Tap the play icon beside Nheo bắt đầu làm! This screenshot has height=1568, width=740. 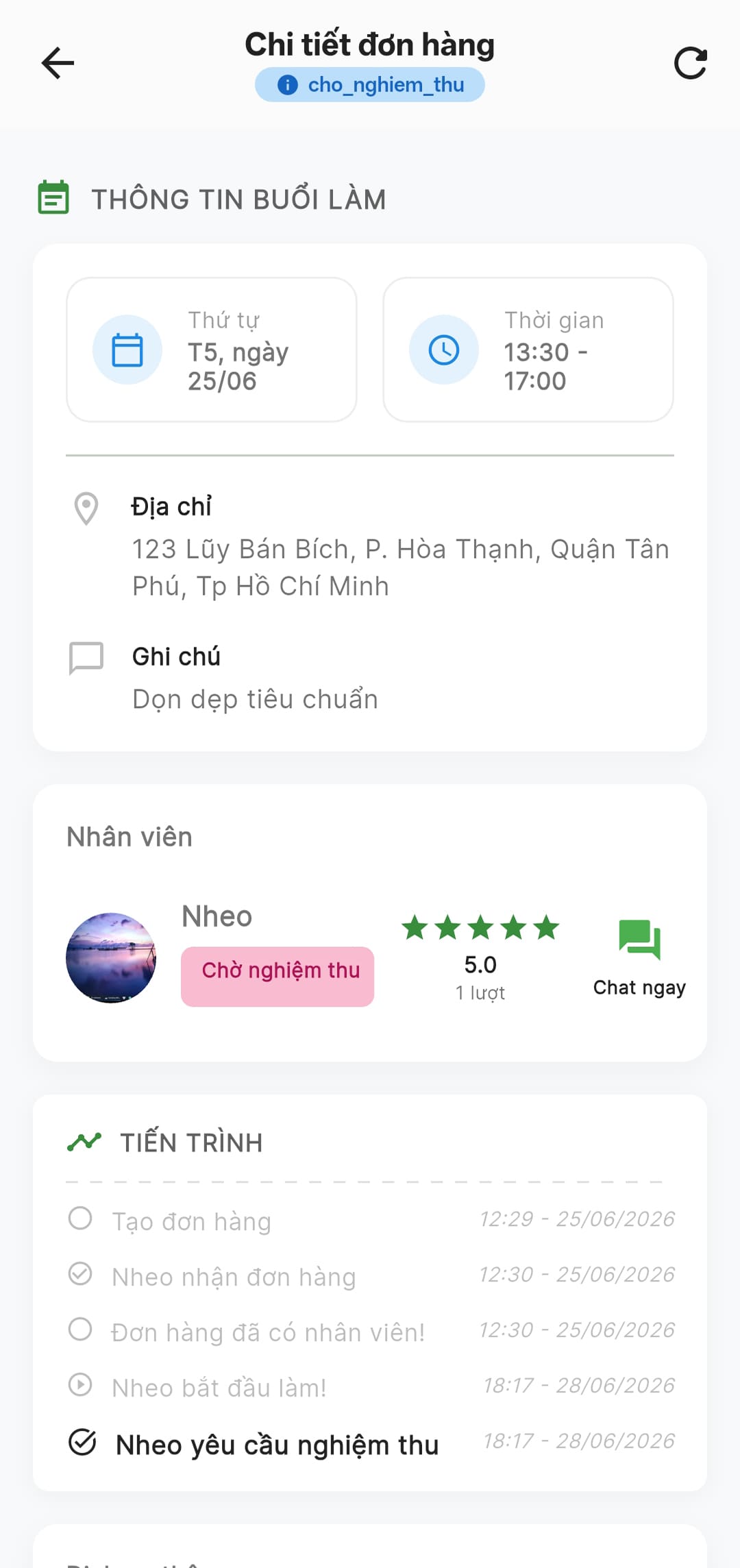(80, 1384)
